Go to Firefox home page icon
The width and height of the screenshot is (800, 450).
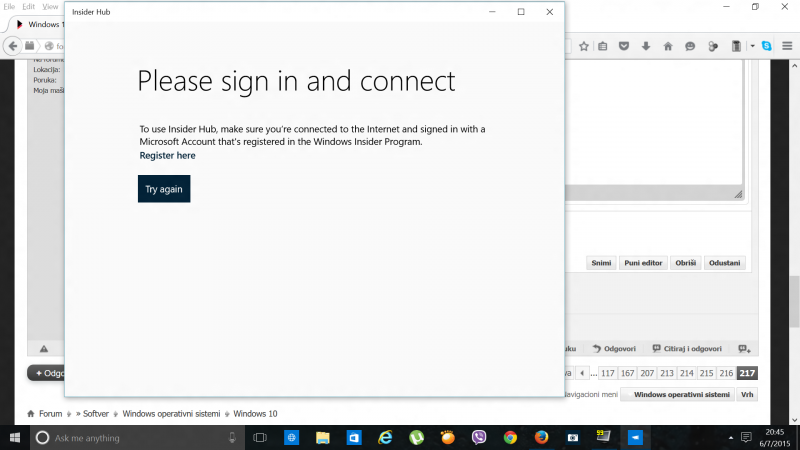tap(668, 46)
